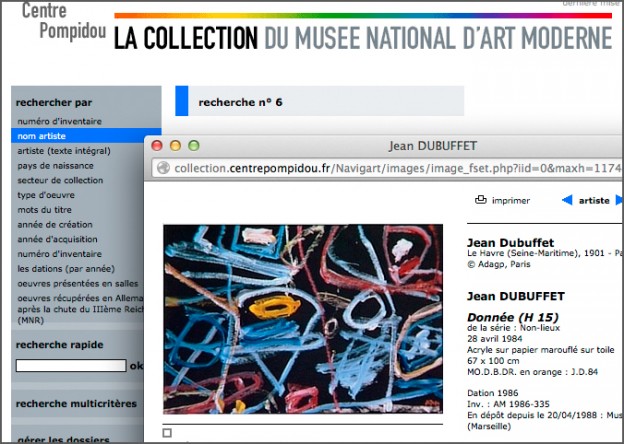
Task: Click the 67 x 100 cm dimensions text
Action: click(x=493, y=361)
